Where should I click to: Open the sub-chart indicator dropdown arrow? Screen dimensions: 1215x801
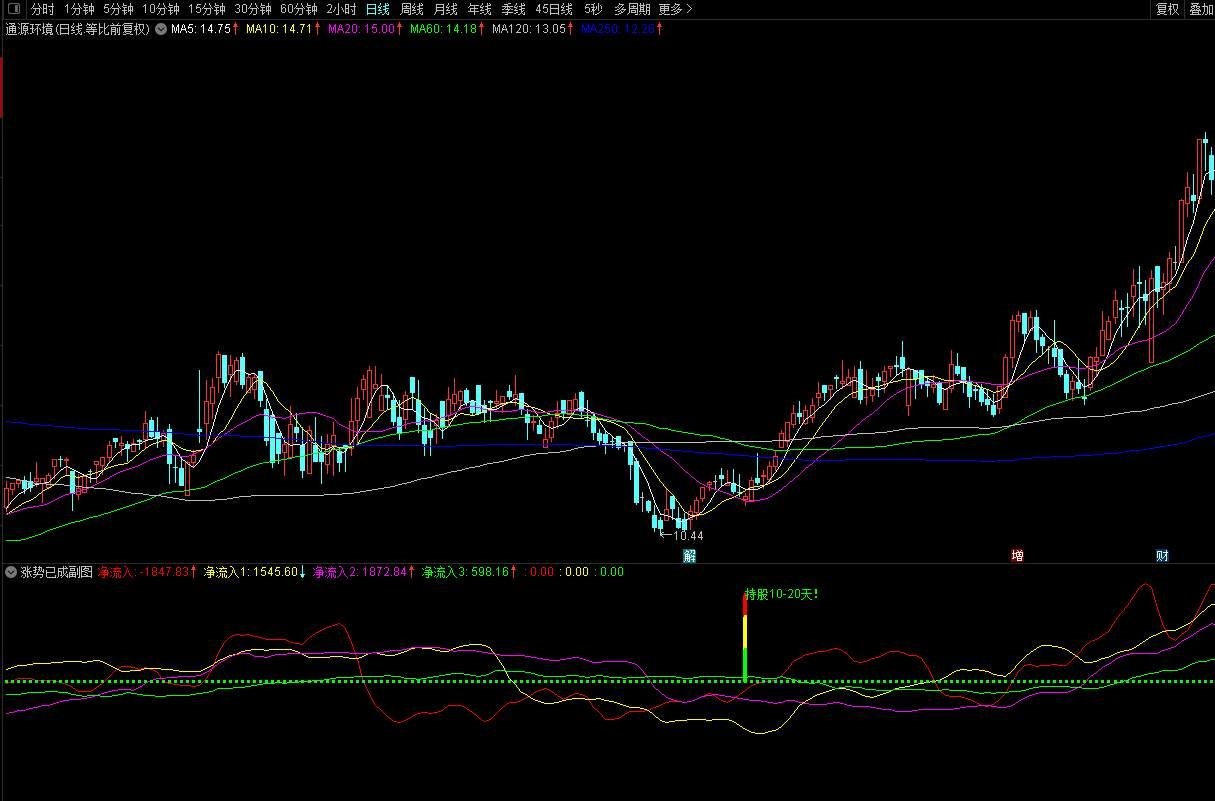(x=11, y=573)
